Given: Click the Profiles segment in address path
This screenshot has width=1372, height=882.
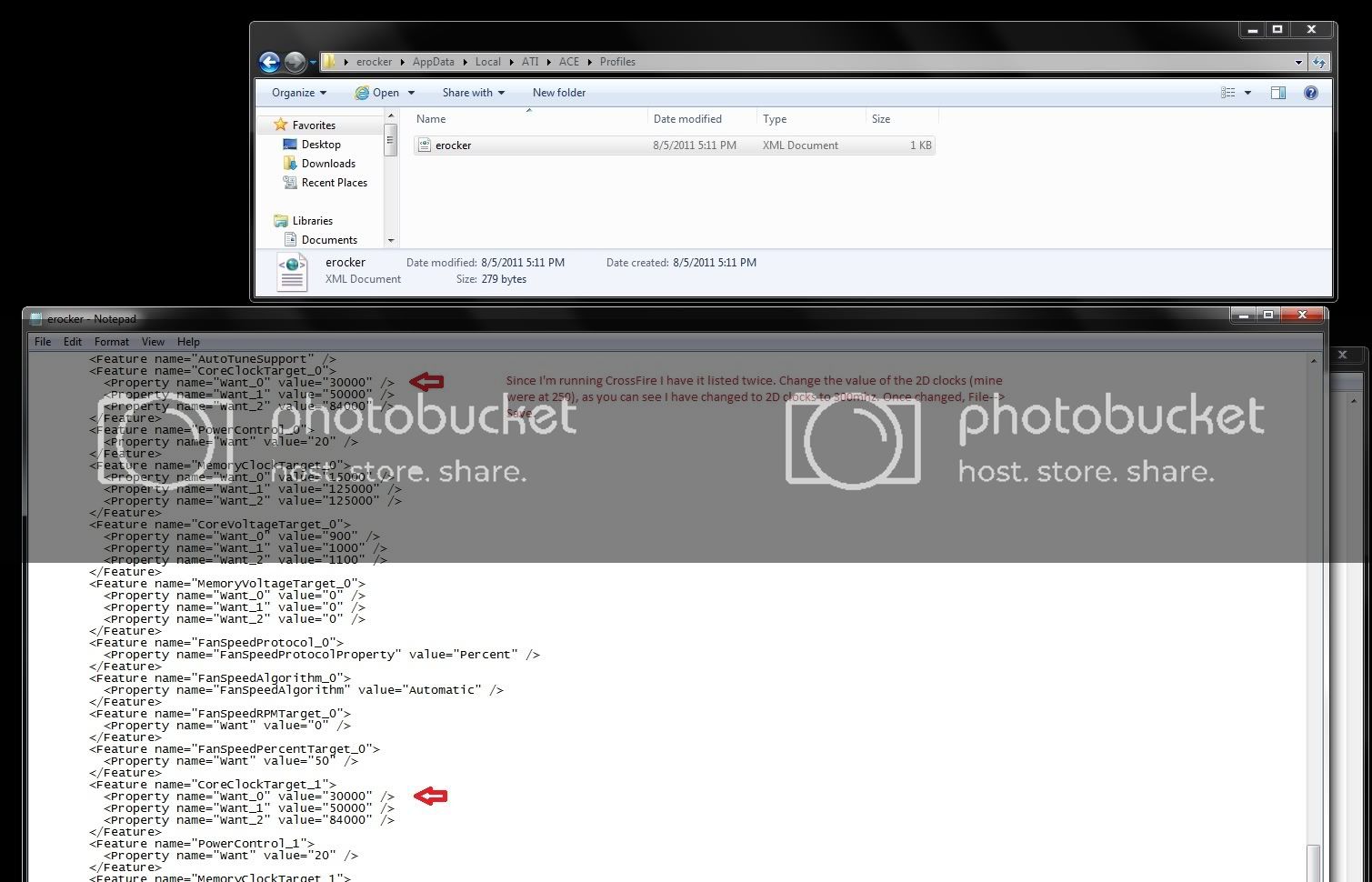Looking at the screenshot, I should click(x=617, y=62).
